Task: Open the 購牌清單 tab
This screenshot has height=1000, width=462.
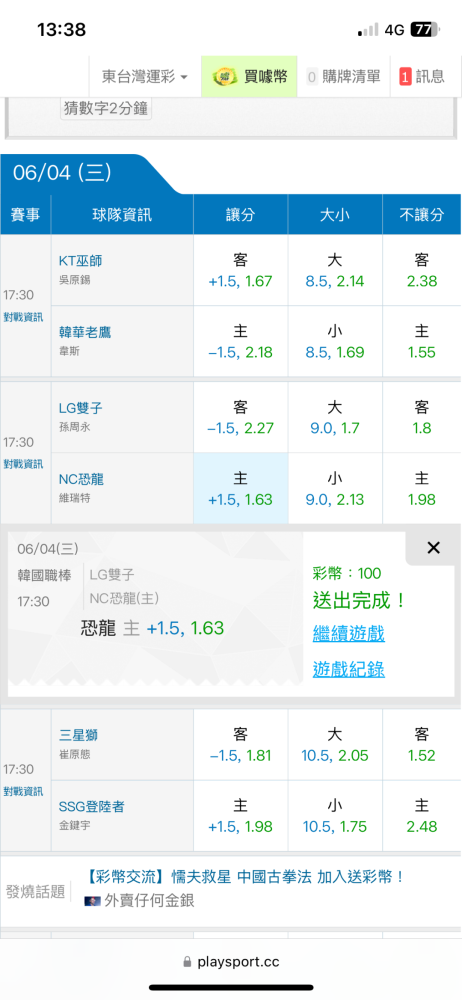Action: [343, 77]
